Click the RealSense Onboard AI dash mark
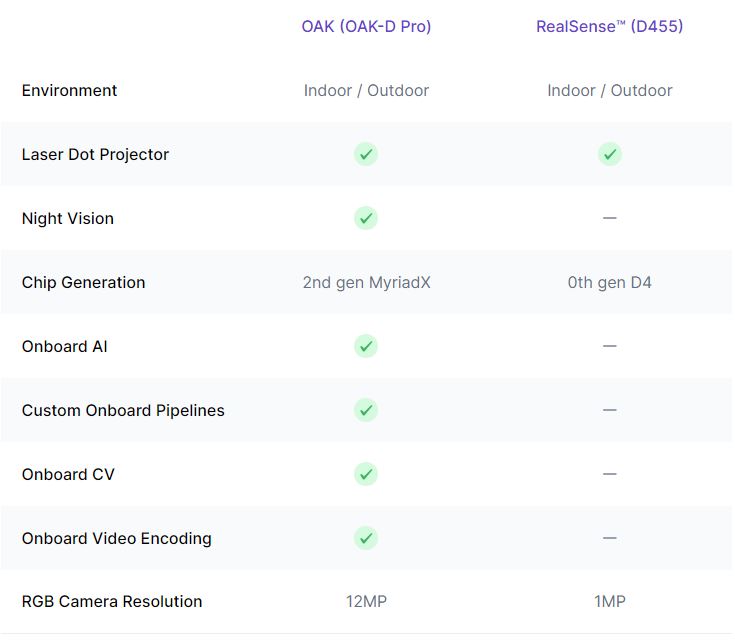 pos(609,346)
